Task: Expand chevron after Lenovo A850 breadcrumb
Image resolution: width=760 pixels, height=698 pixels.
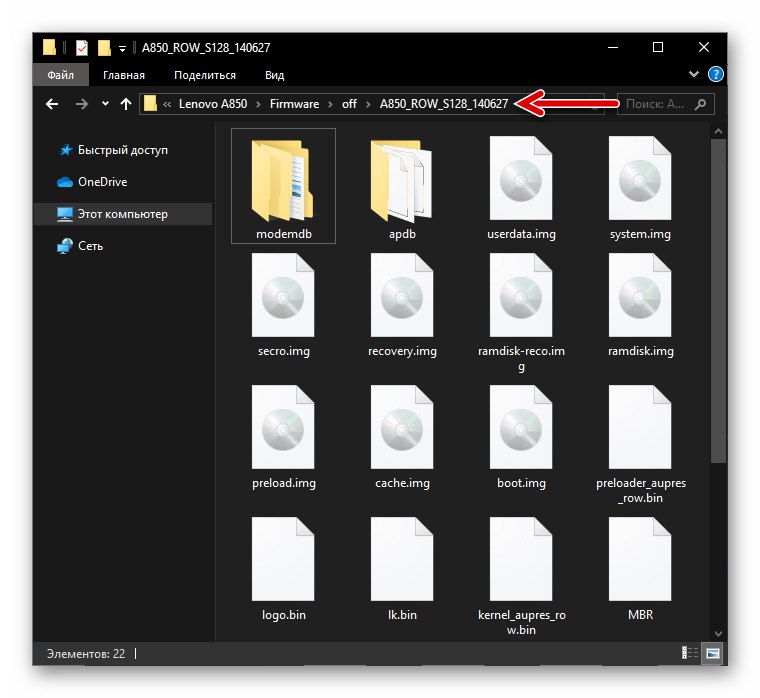Action: click(258, 104)
